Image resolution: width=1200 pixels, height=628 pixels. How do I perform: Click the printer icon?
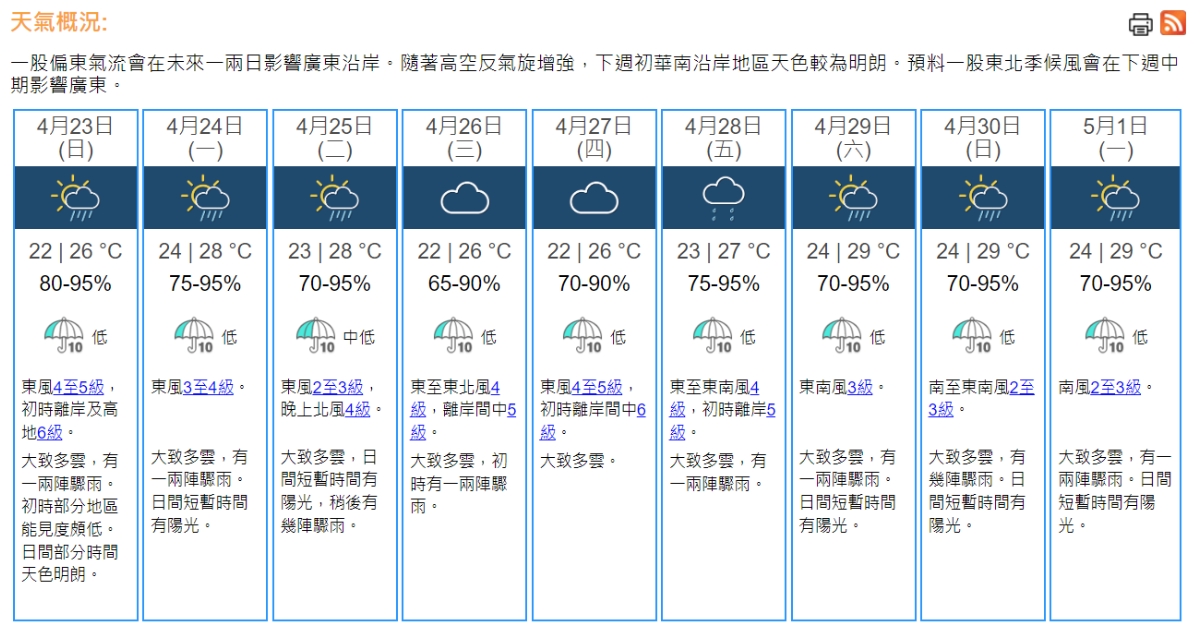click(x=1140, y=24)
